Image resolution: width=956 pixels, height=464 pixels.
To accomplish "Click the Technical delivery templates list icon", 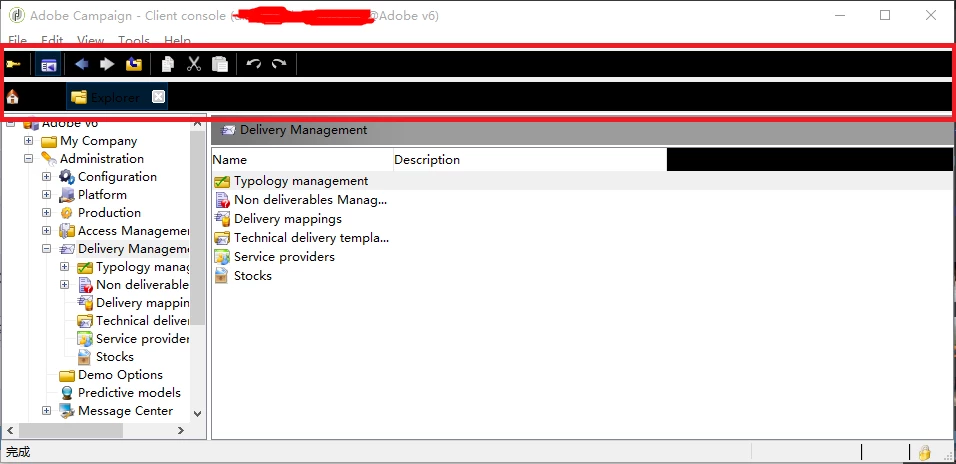I will click(222, 238).
